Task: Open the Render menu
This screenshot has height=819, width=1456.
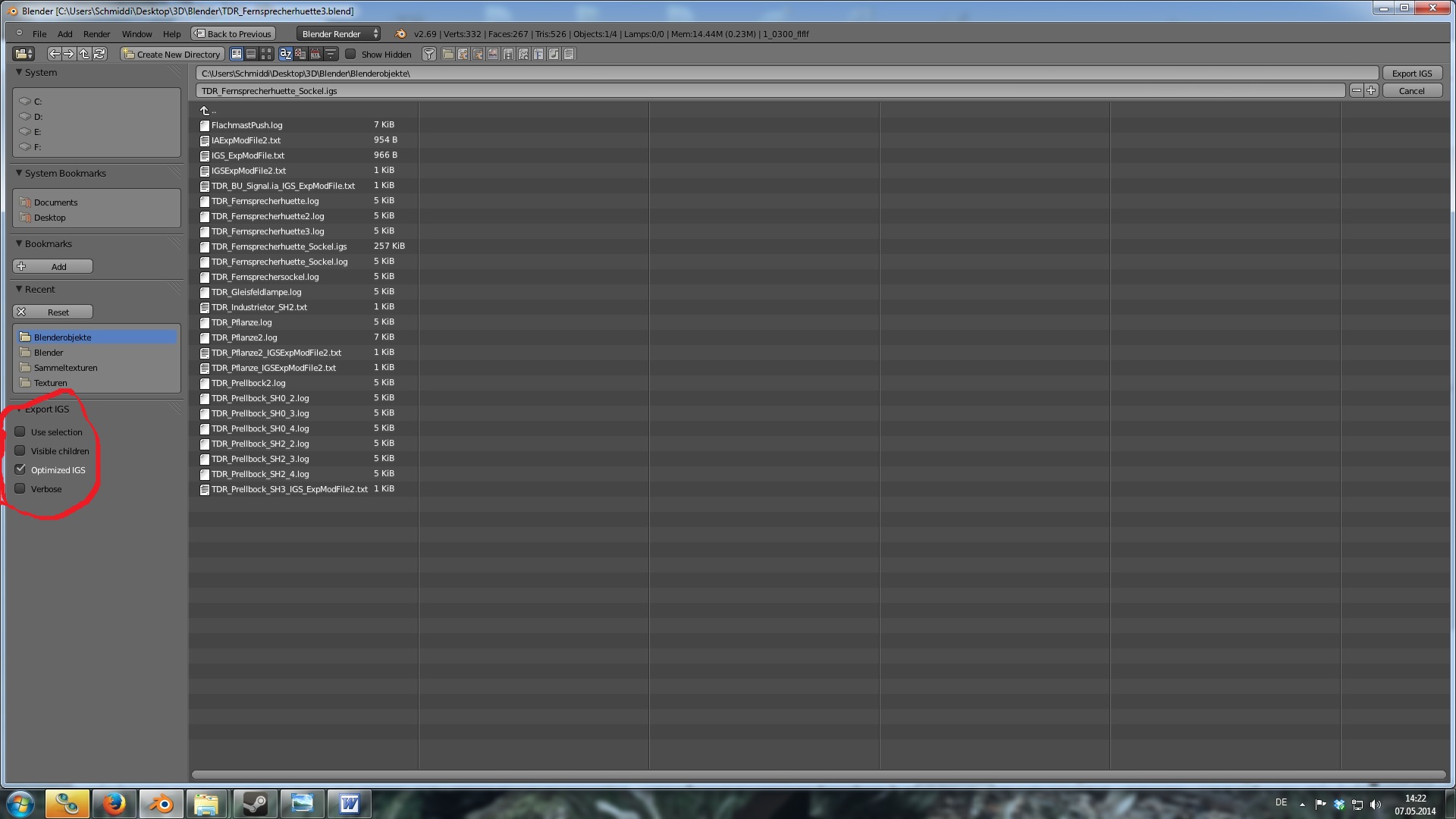Action: (x=96, y=33)
